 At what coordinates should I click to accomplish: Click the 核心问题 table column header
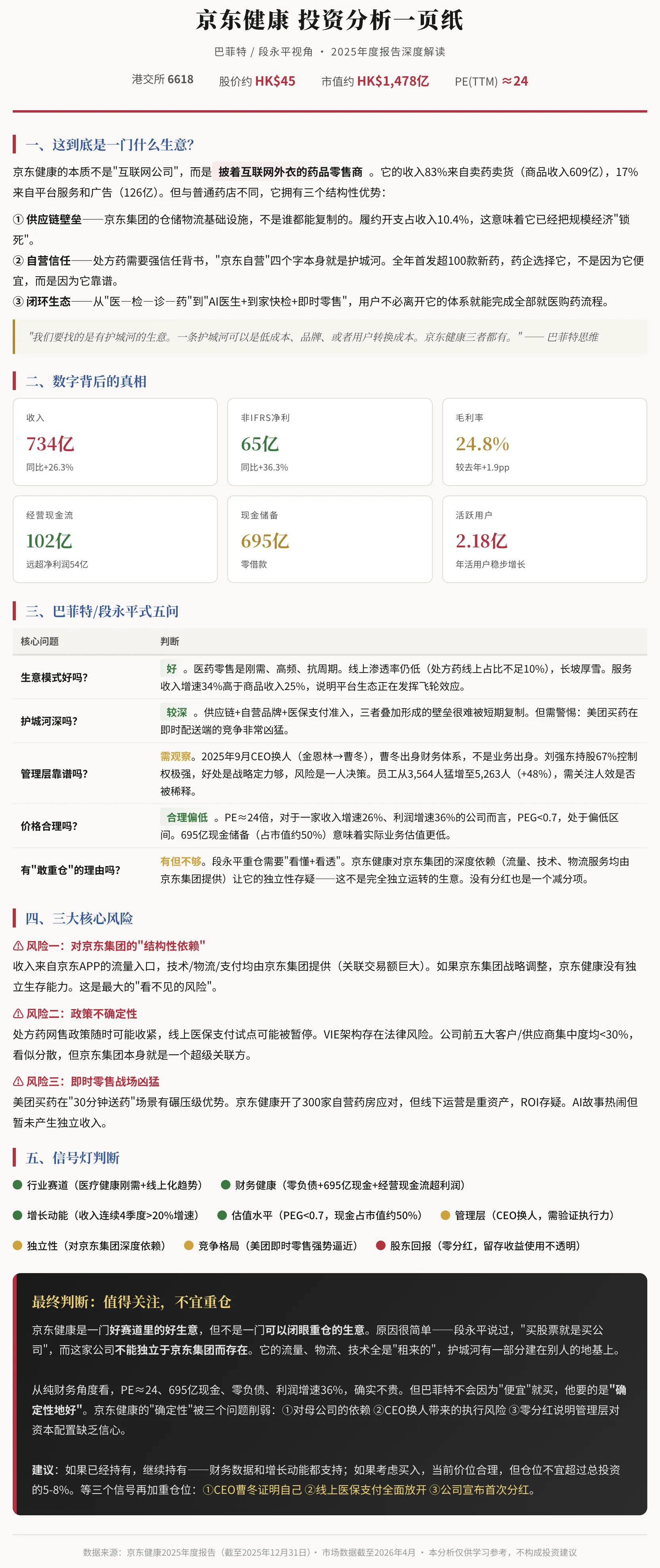(40, 642)
